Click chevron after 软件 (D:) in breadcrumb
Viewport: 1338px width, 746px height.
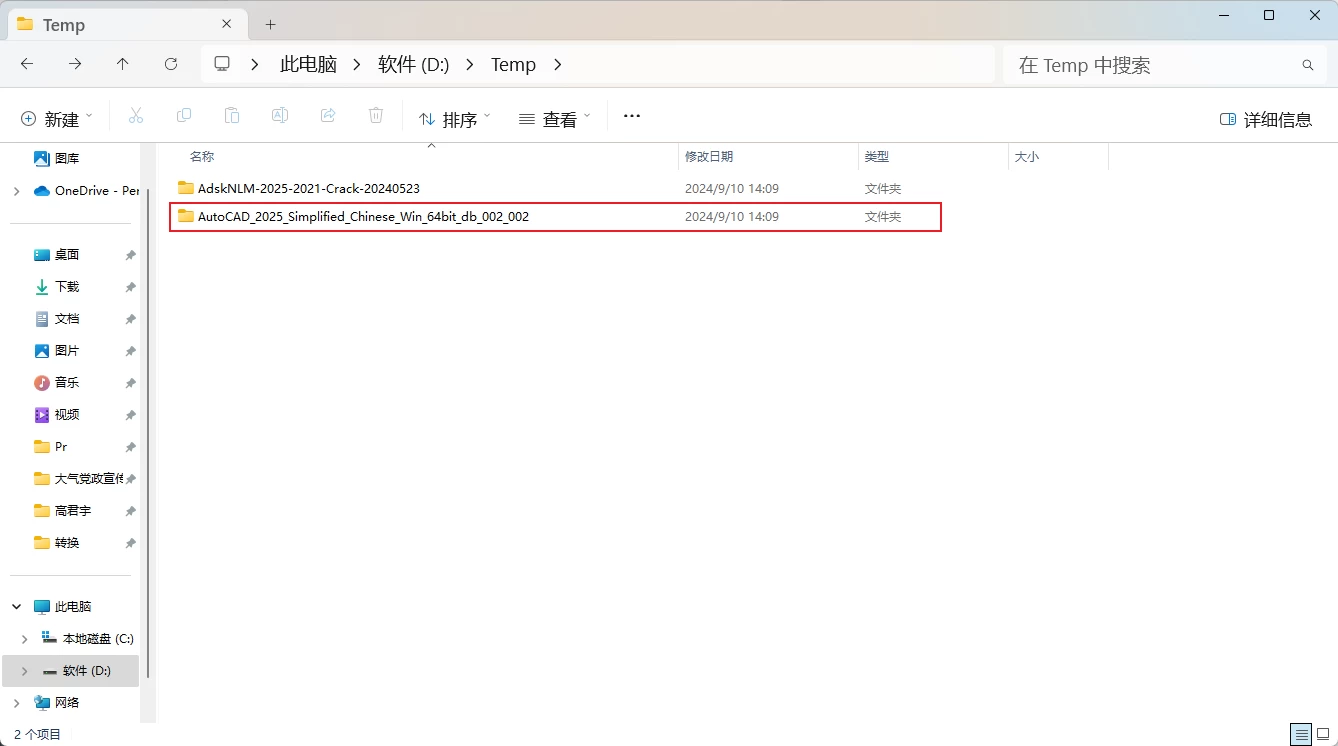pos(469,64)
